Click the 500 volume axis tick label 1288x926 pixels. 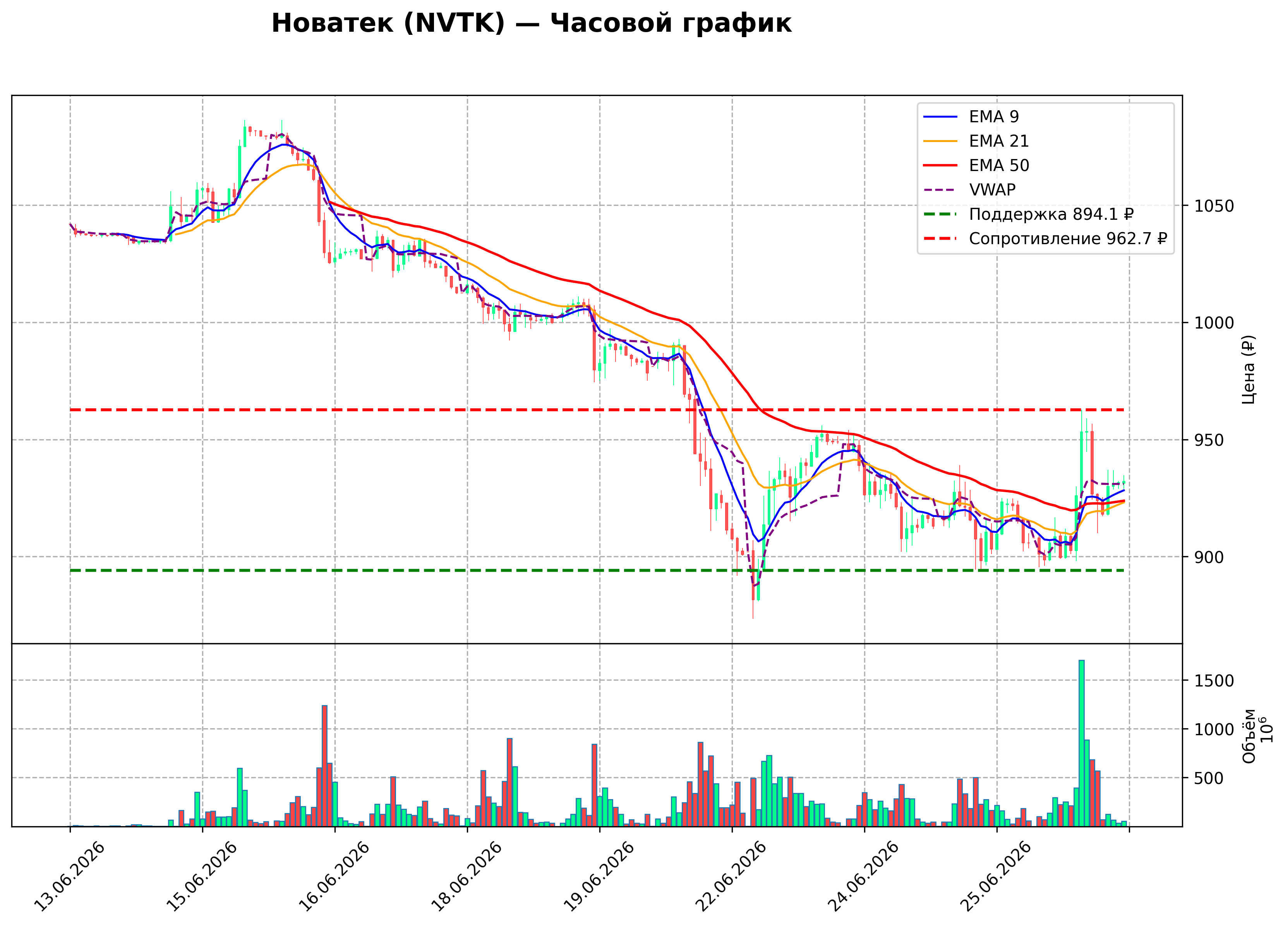pyautogui.click(x=1209, y=779)
